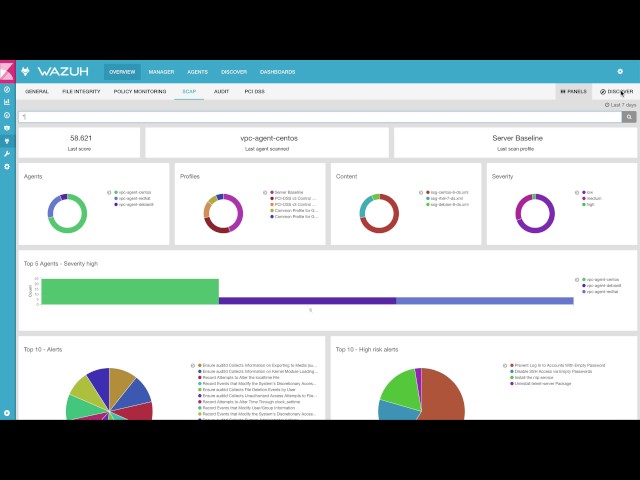
Task: Toggle medium in the Severity legend
Action: click(x=592, y=198)
